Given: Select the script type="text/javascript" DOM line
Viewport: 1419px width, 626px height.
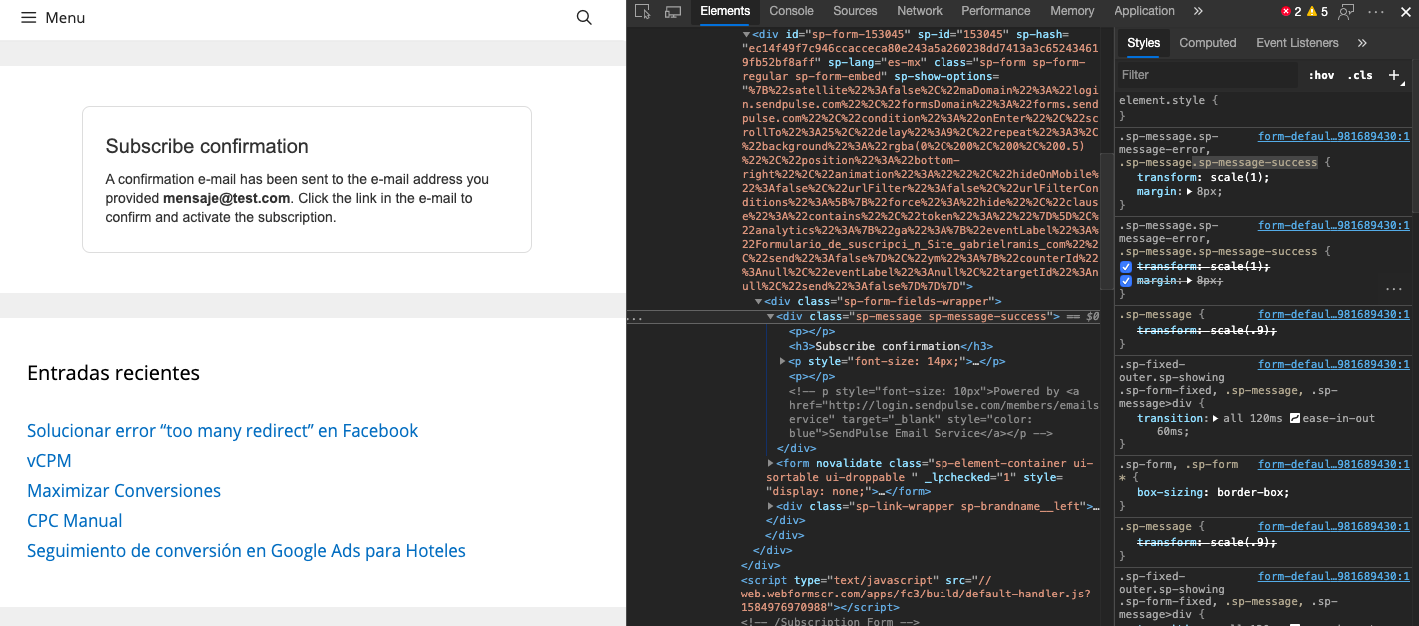Looking at the screenshot, I should pos(915,593).
